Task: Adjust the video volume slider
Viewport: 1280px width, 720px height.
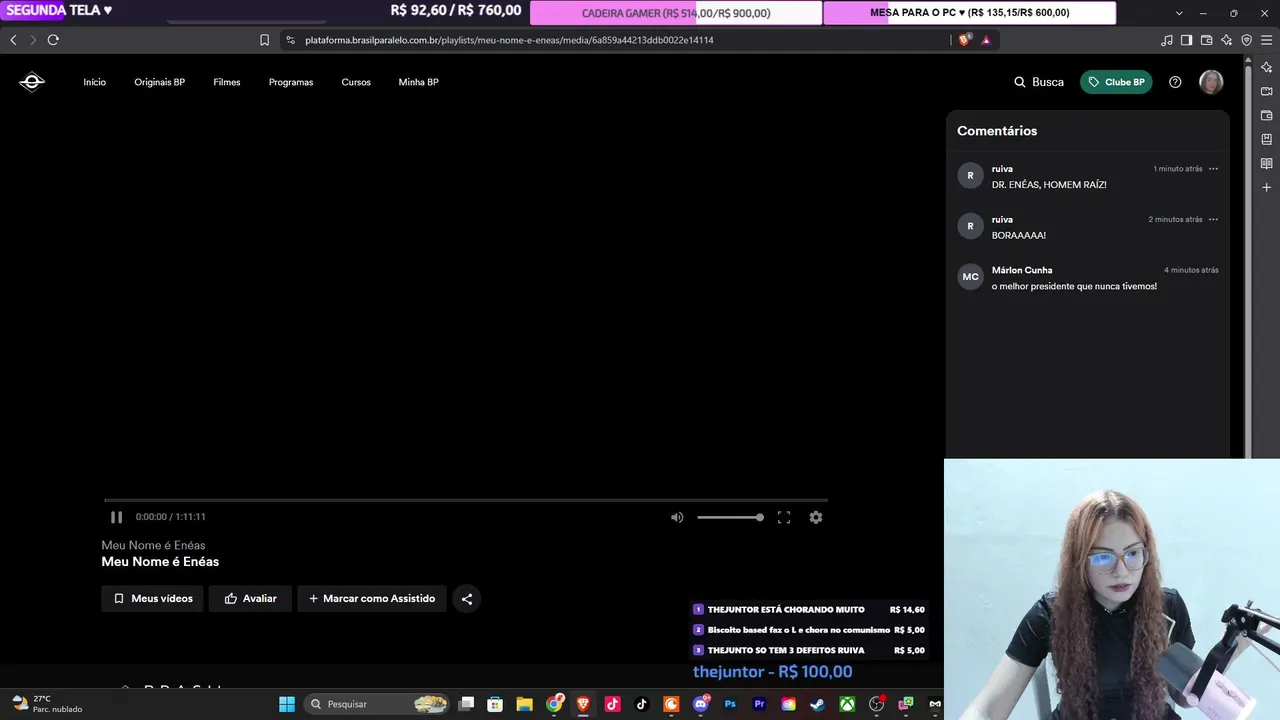Action: point(730,517)
